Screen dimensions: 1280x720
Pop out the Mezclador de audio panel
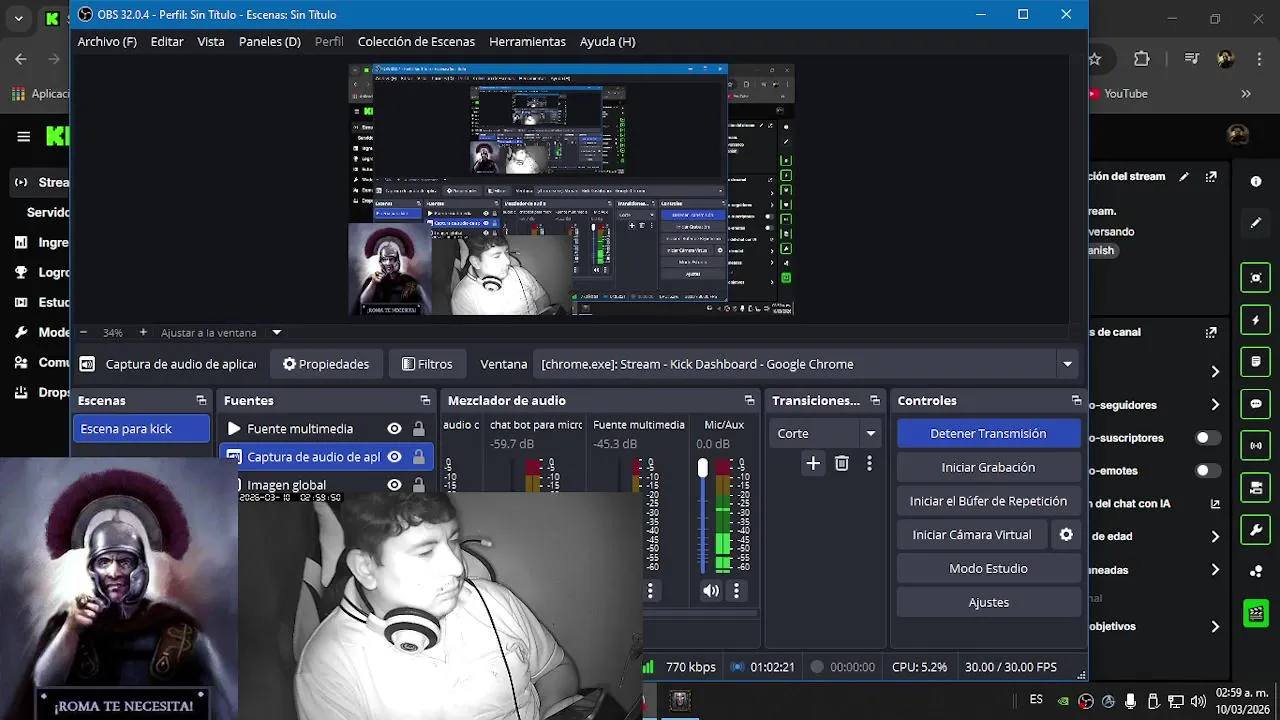749,400
